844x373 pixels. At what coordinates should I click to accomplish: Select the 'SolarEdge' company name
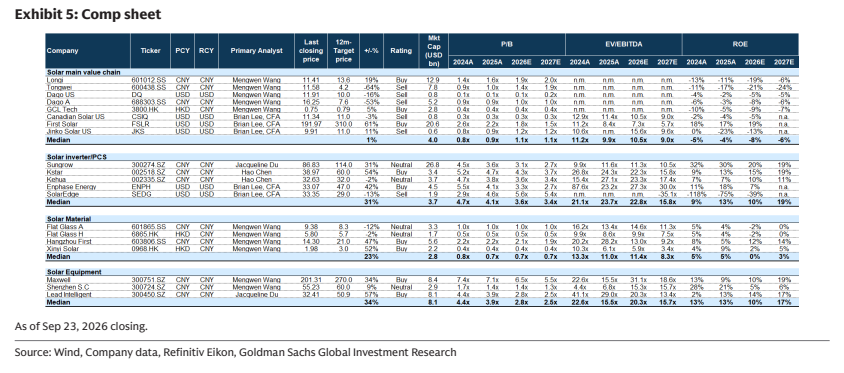(61, 193)
